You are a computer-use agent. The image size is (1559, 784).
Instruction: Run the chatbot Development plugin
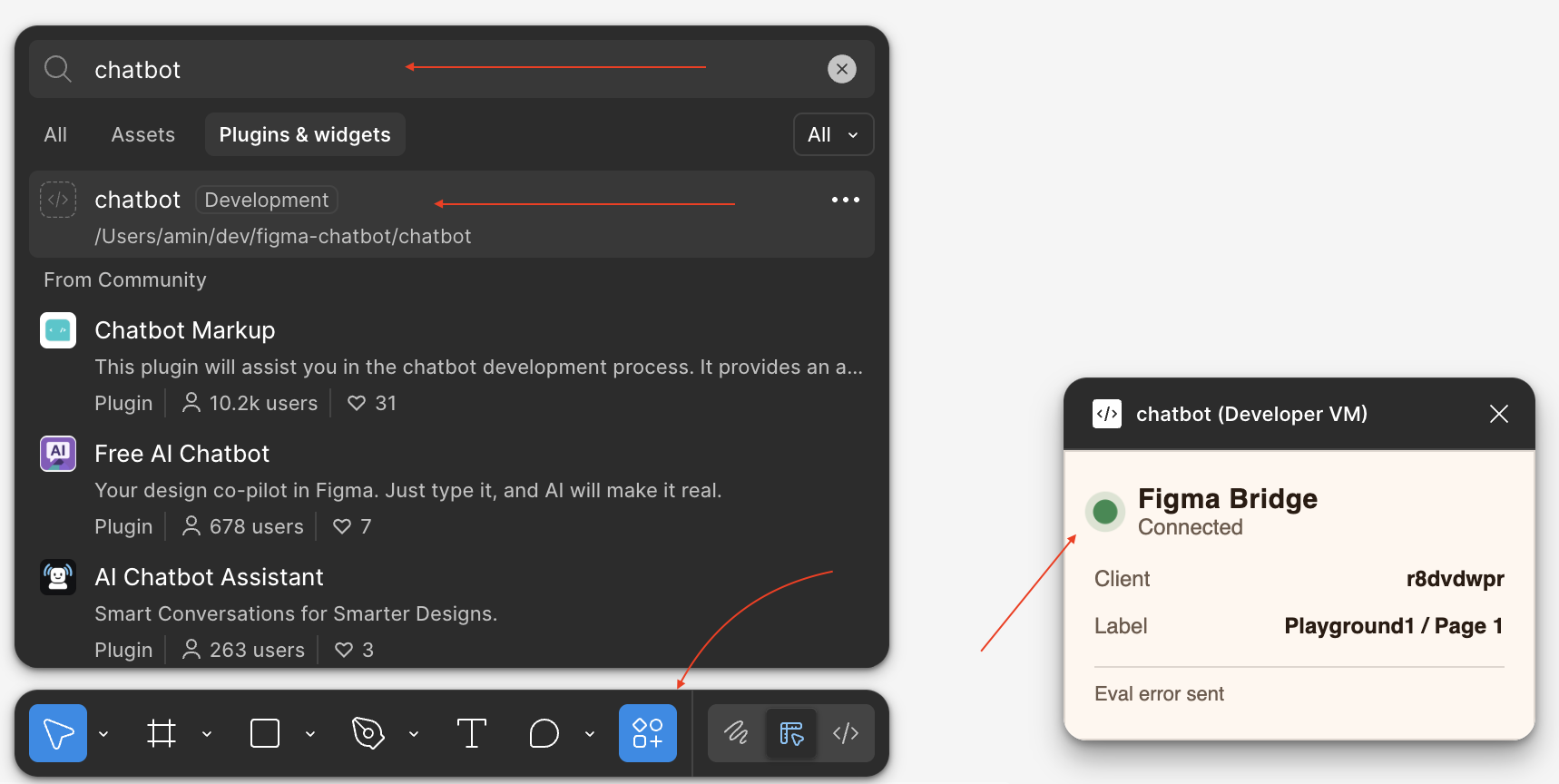point(452,214)
